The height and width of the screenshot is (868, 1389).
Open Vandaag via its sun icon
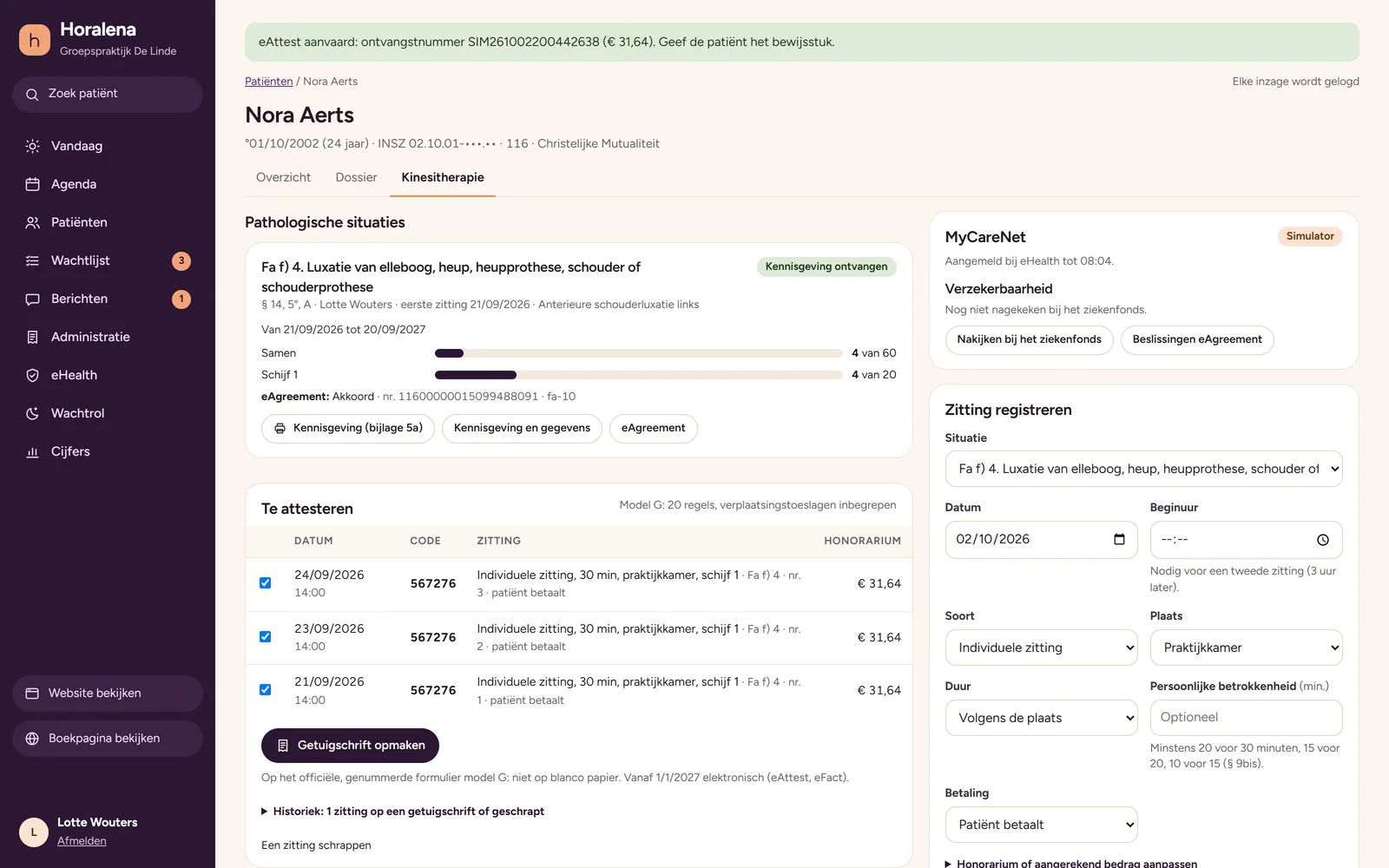click(32, 146)
